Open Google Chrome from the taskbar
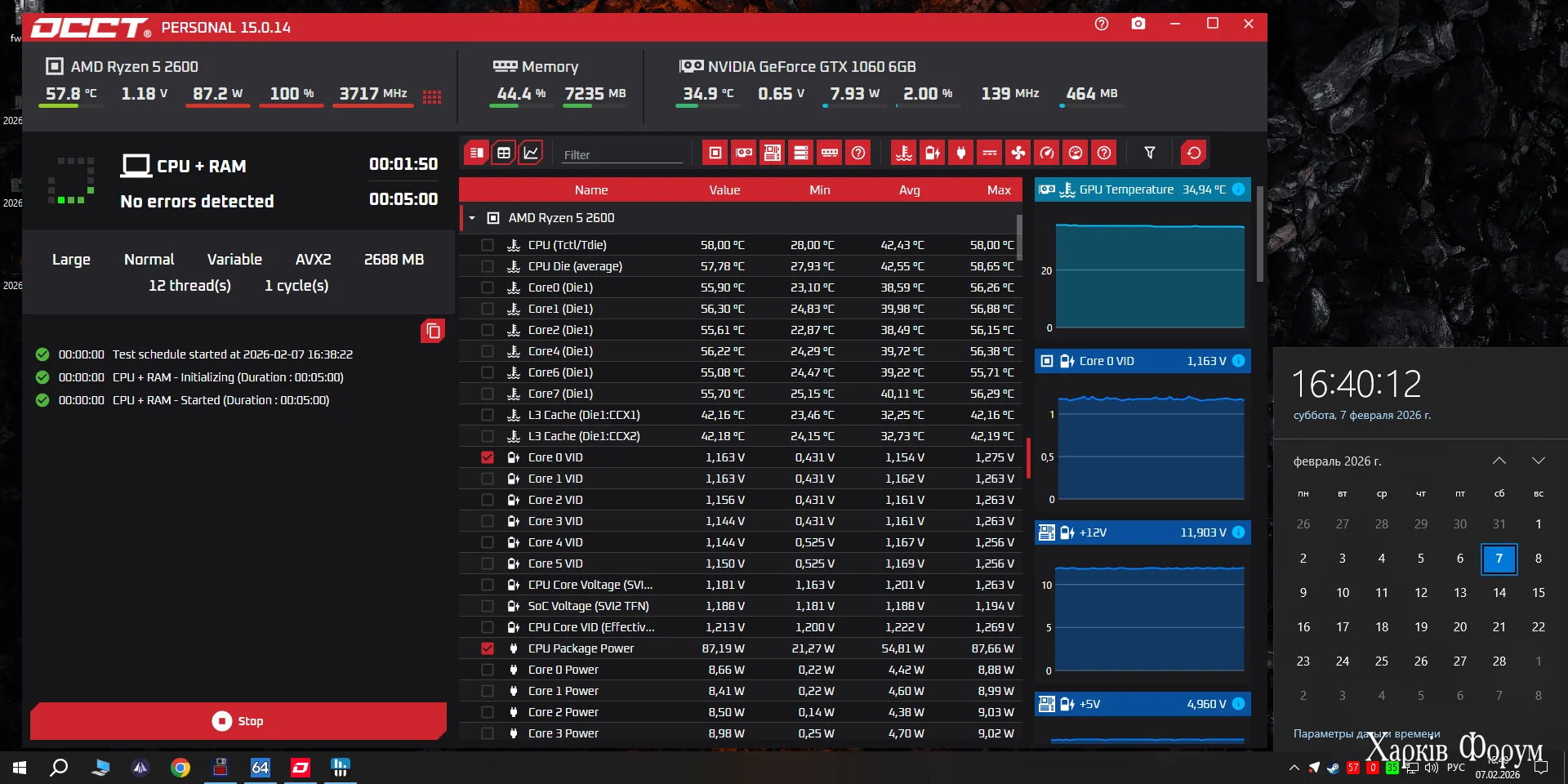 point(180,768)
